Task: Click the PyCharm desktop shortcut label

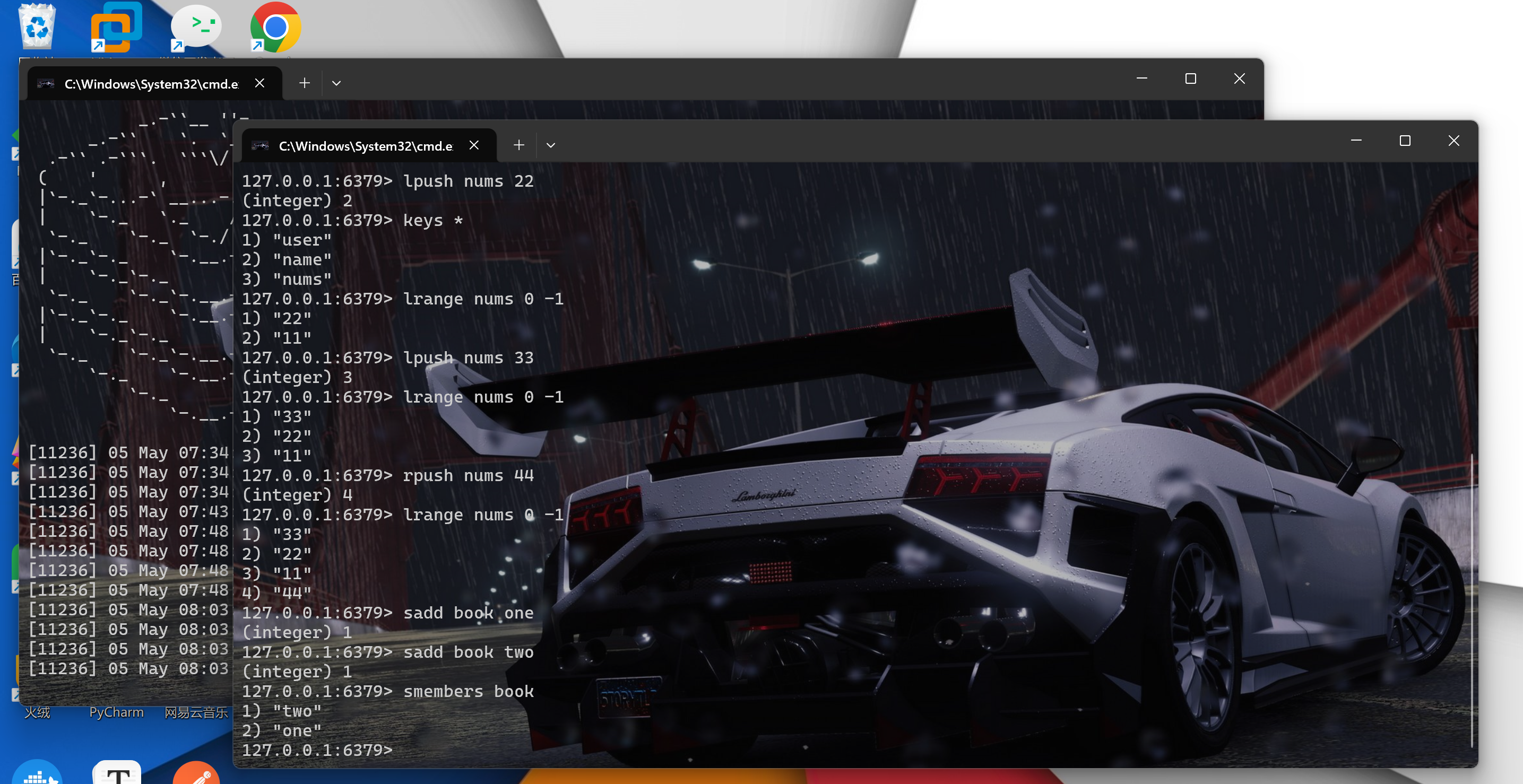Action: [116, 712]
